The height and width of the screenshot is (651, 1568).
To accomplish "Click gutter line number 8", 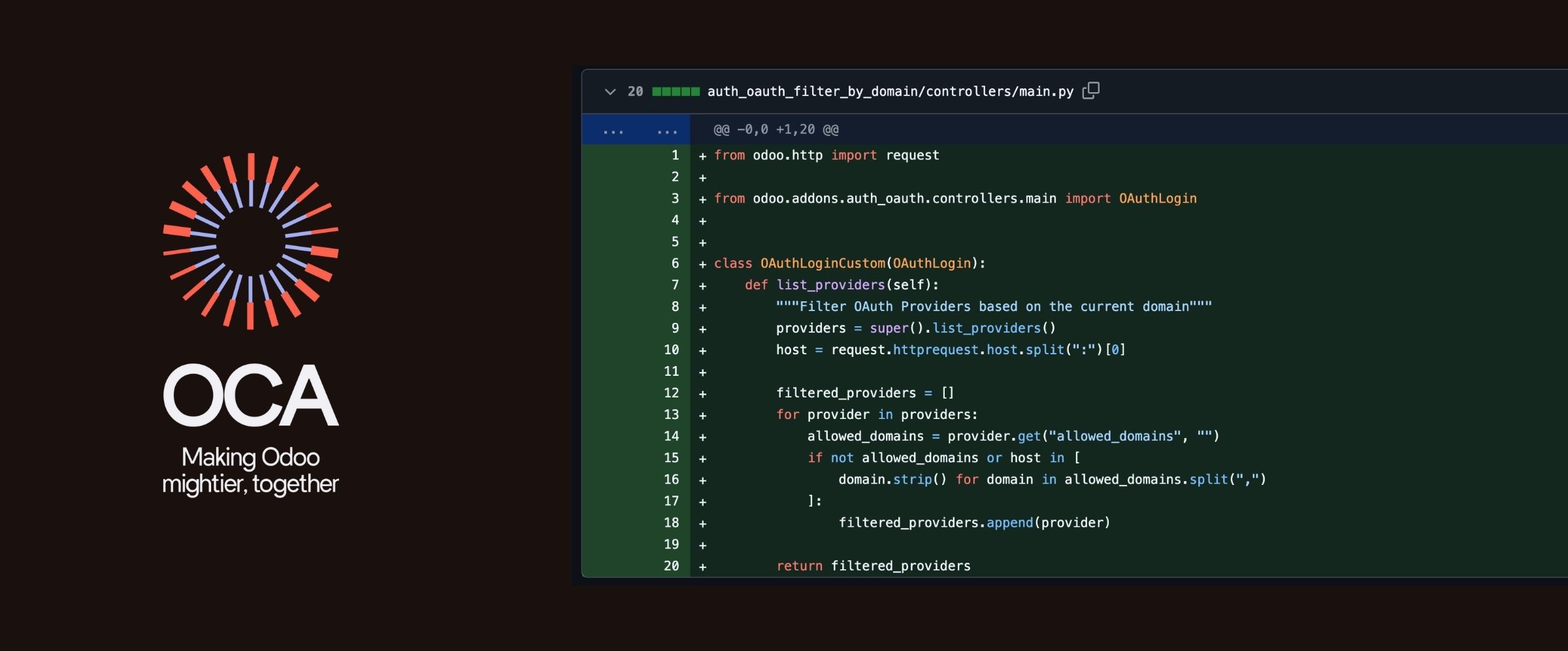I will coord(675,307).
